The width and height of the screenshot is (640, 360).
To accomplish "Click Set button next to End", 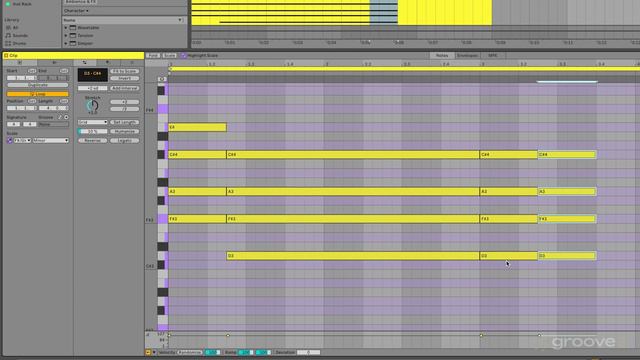I will coord(64,71).
